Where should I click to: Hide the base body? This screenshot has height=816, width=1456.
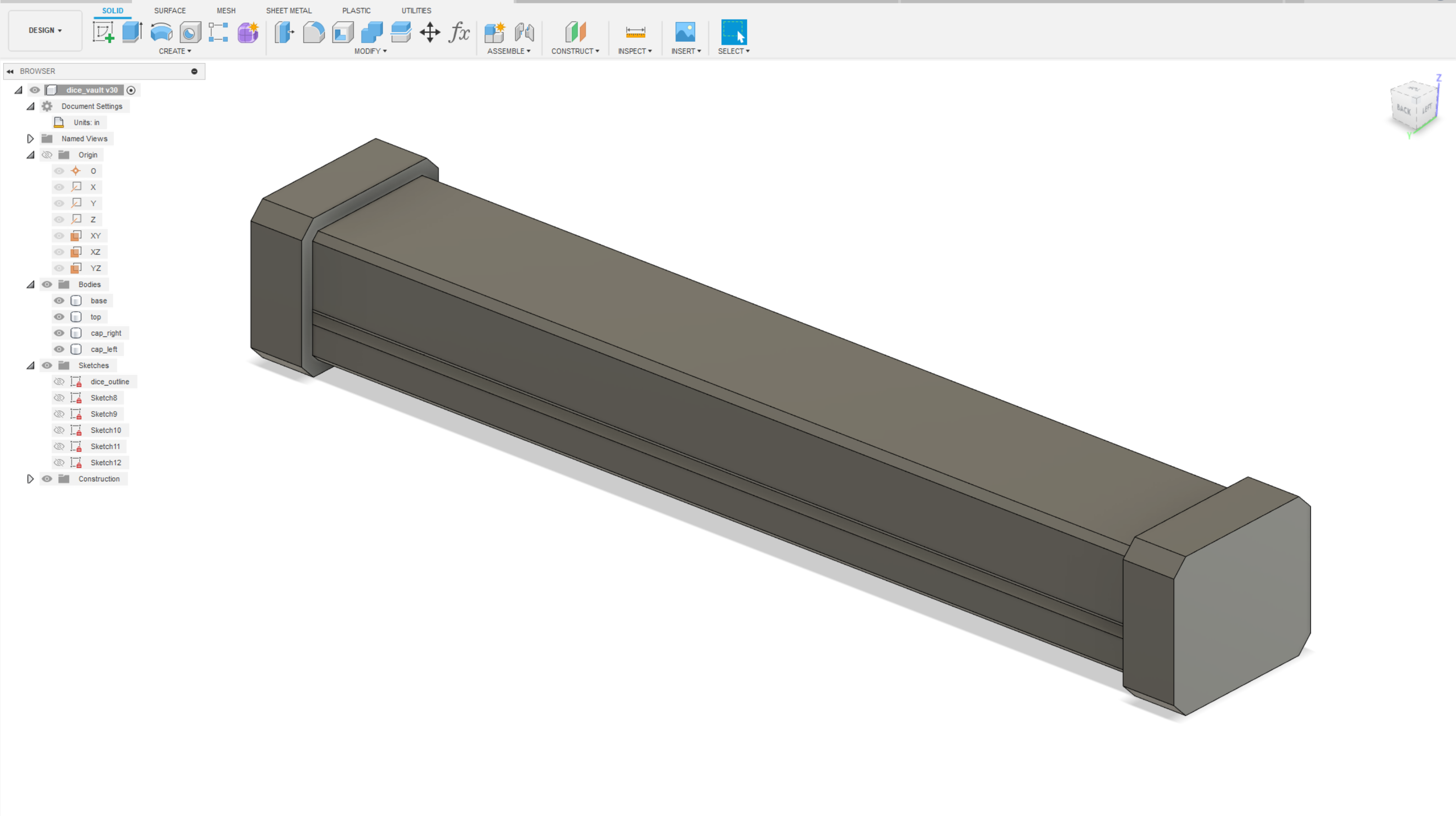pyautogui.click(x=59, y=300)
